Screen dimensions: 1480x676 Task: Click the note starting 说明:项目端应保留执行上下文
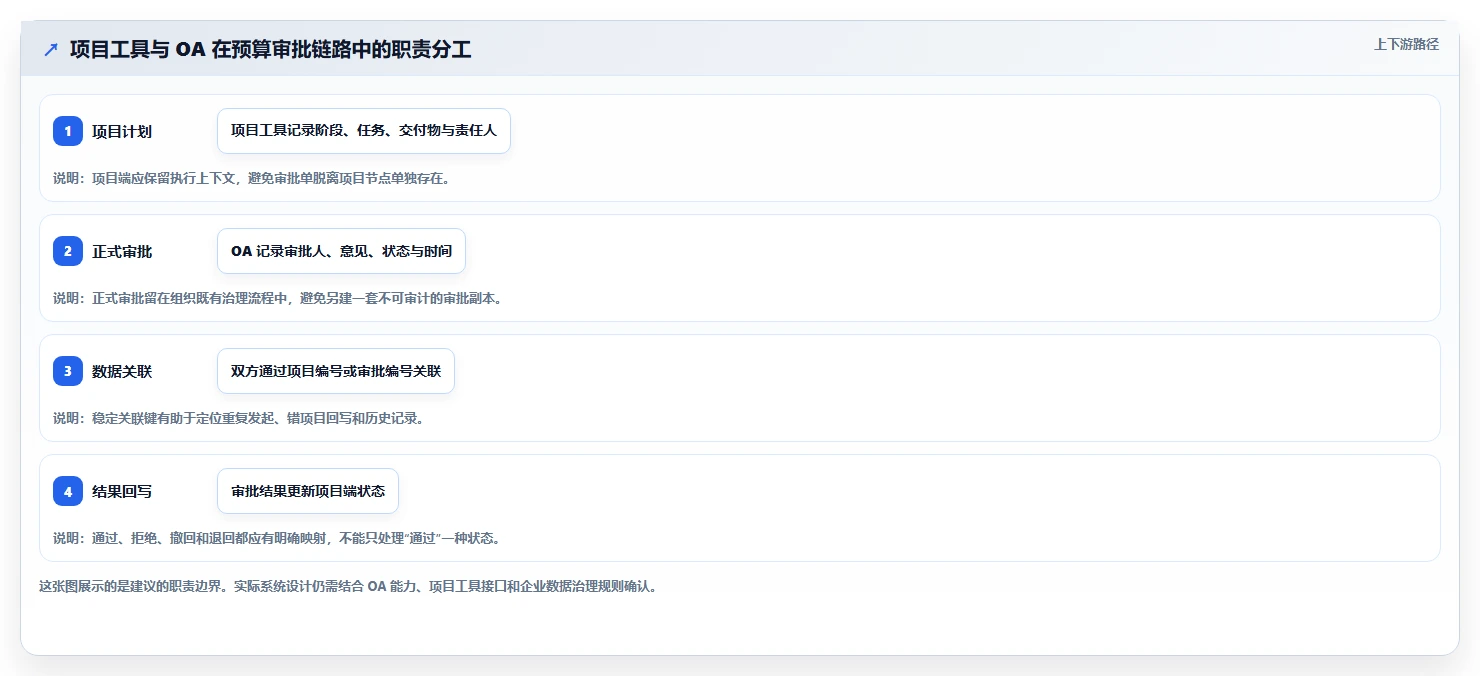[252, 178]
